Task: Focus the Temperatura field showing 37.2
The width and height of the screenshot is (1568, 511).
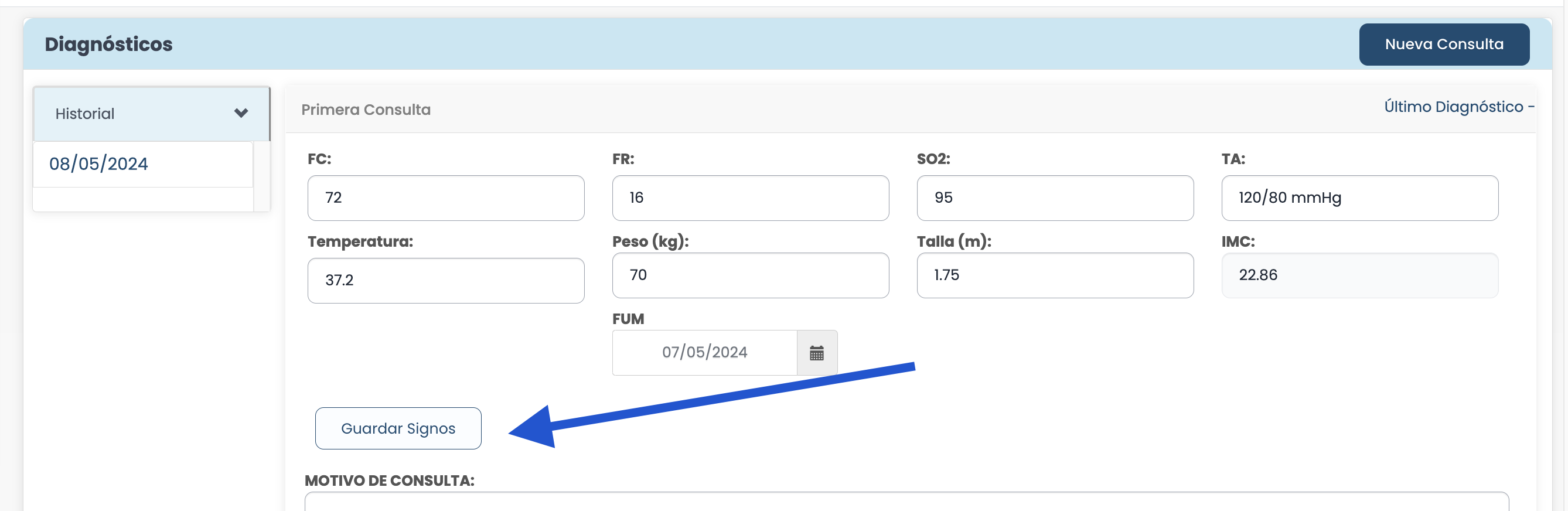Action: click(445, 280)
